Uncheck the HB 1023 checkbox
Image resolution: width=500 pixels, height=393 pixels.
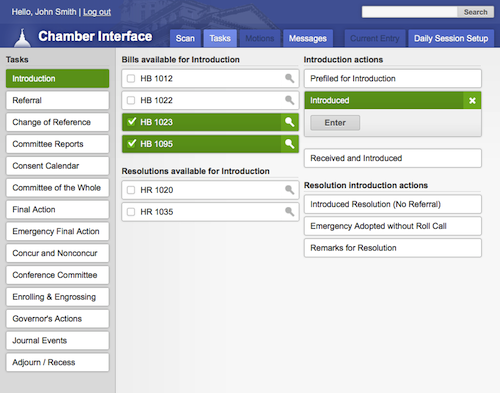tap(132, 121)
